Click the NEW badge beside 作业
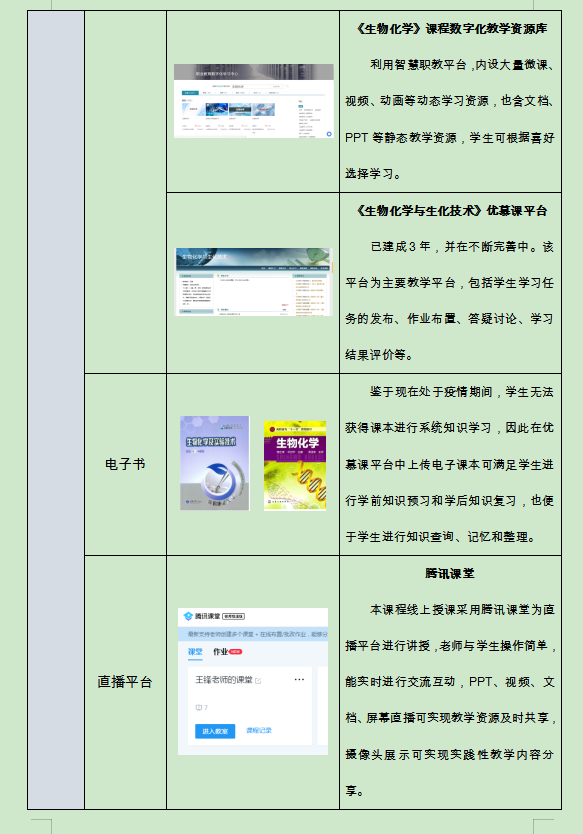The width and height of the screenshot is (583, 834). (235, 652)
